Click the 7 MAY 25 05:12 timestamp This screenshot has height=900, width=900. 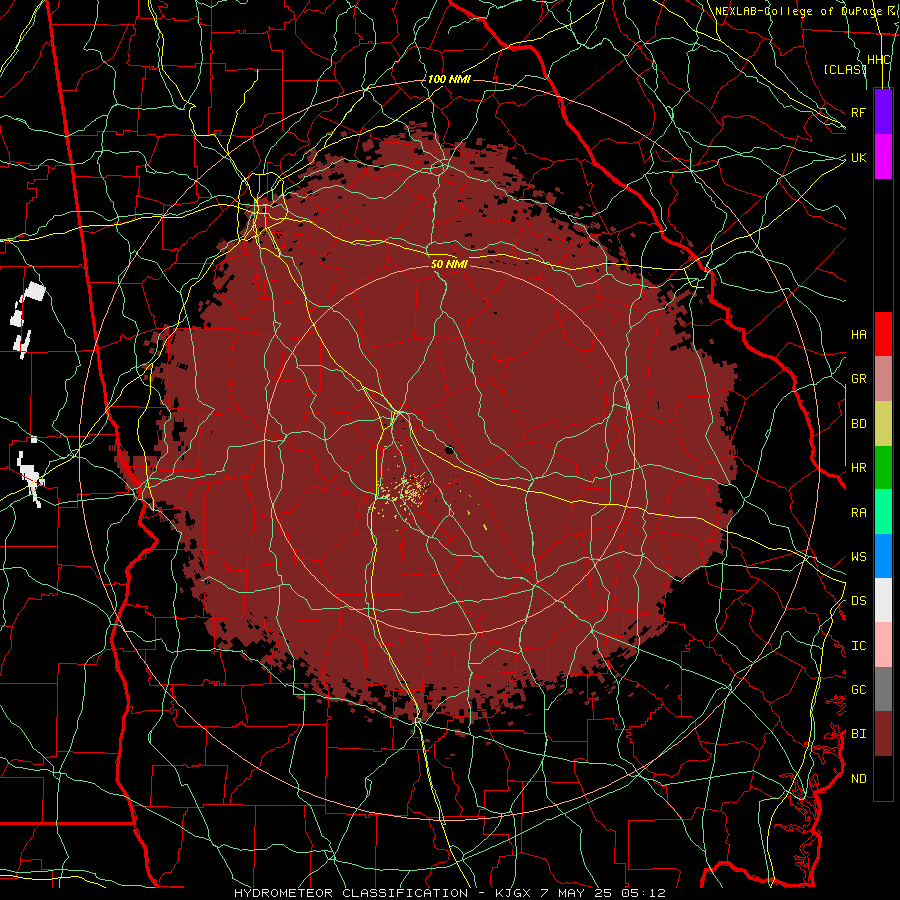click(603, 893)
